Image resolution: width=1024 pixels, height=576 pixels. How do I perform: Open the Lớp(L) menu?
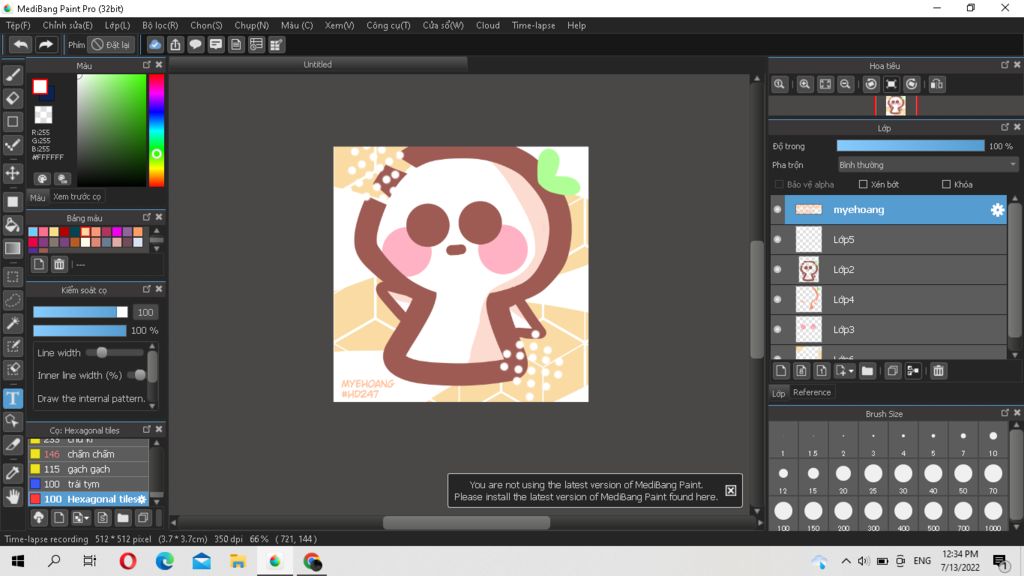[x=118, y=25]
